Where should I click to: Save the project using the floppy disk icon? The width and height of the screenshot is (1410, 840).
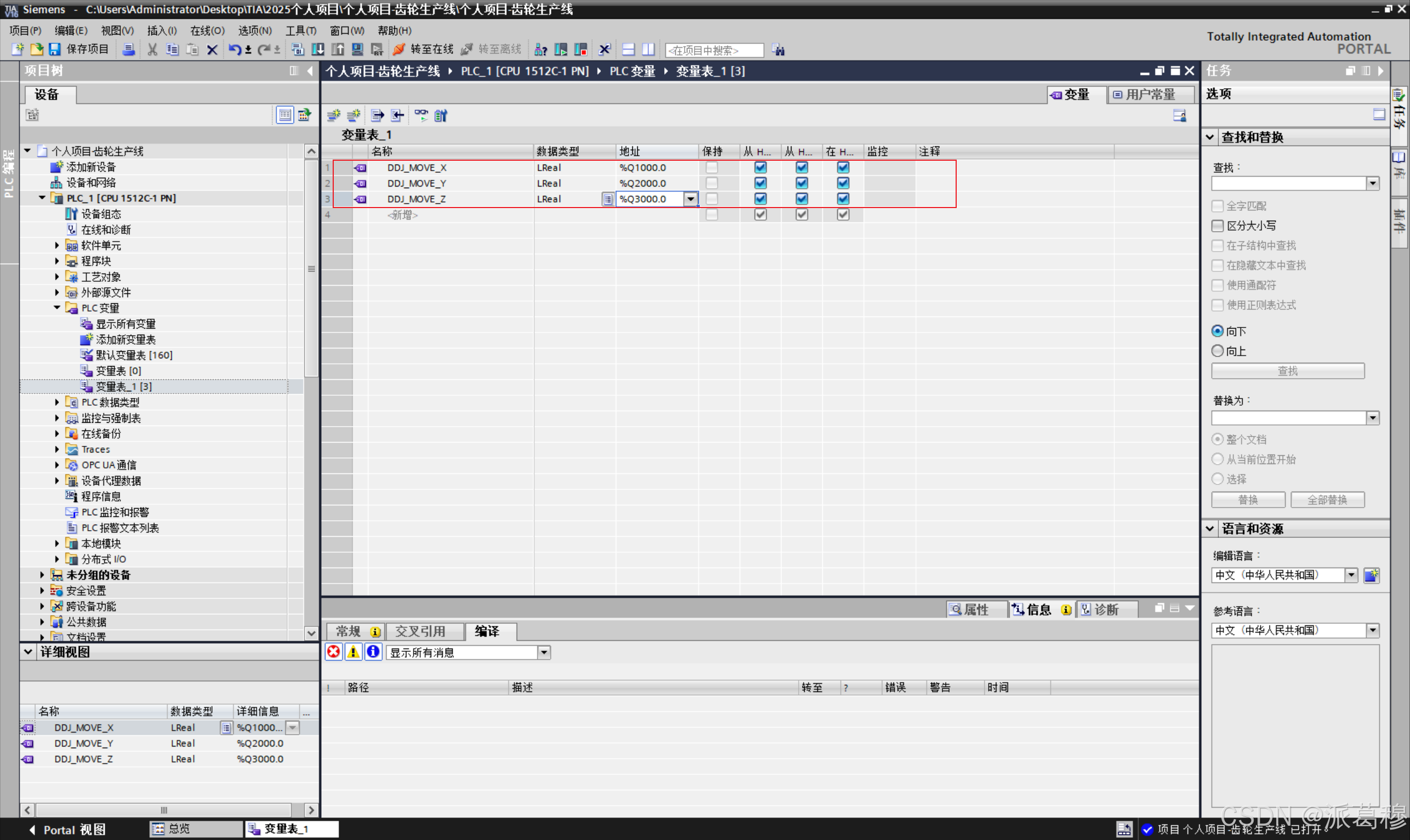tap(55, 50)
